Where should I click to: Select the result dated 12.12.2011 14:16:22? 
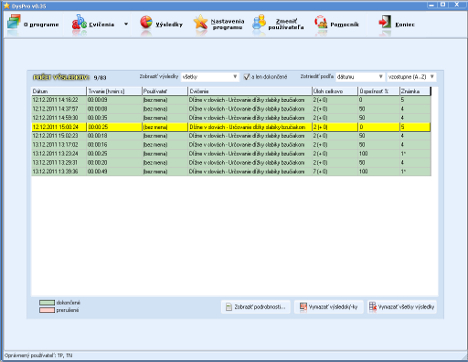click(x=231, y=100)
